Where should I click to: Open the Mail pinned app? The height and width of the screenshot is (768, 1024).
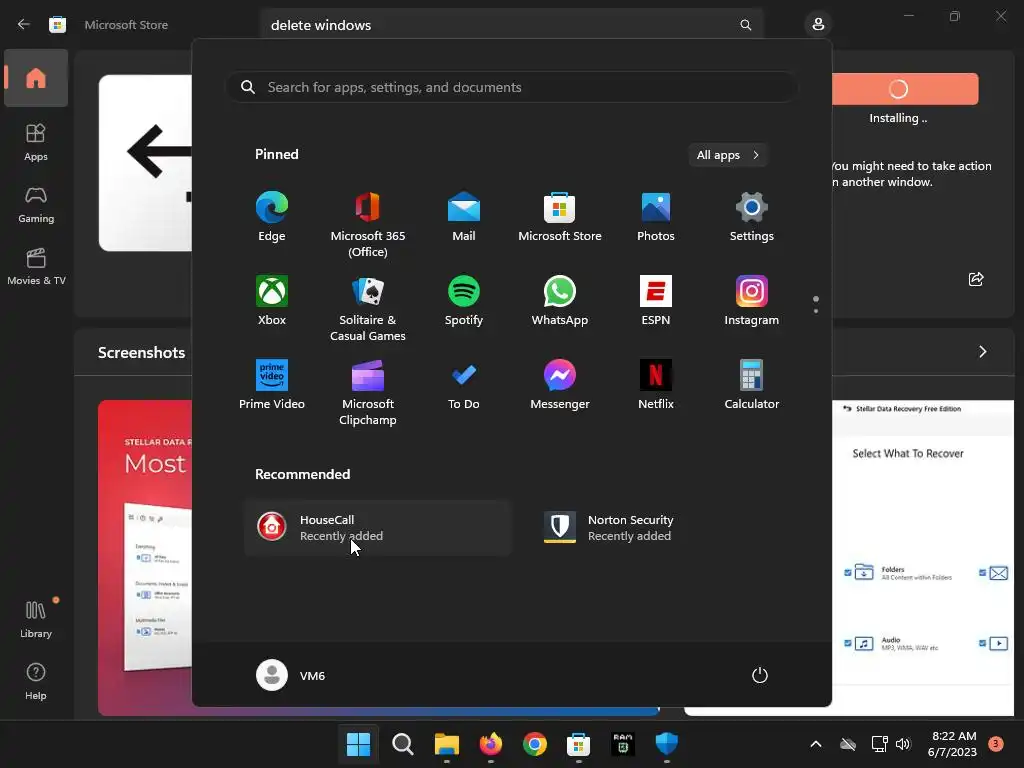point(464,217)
